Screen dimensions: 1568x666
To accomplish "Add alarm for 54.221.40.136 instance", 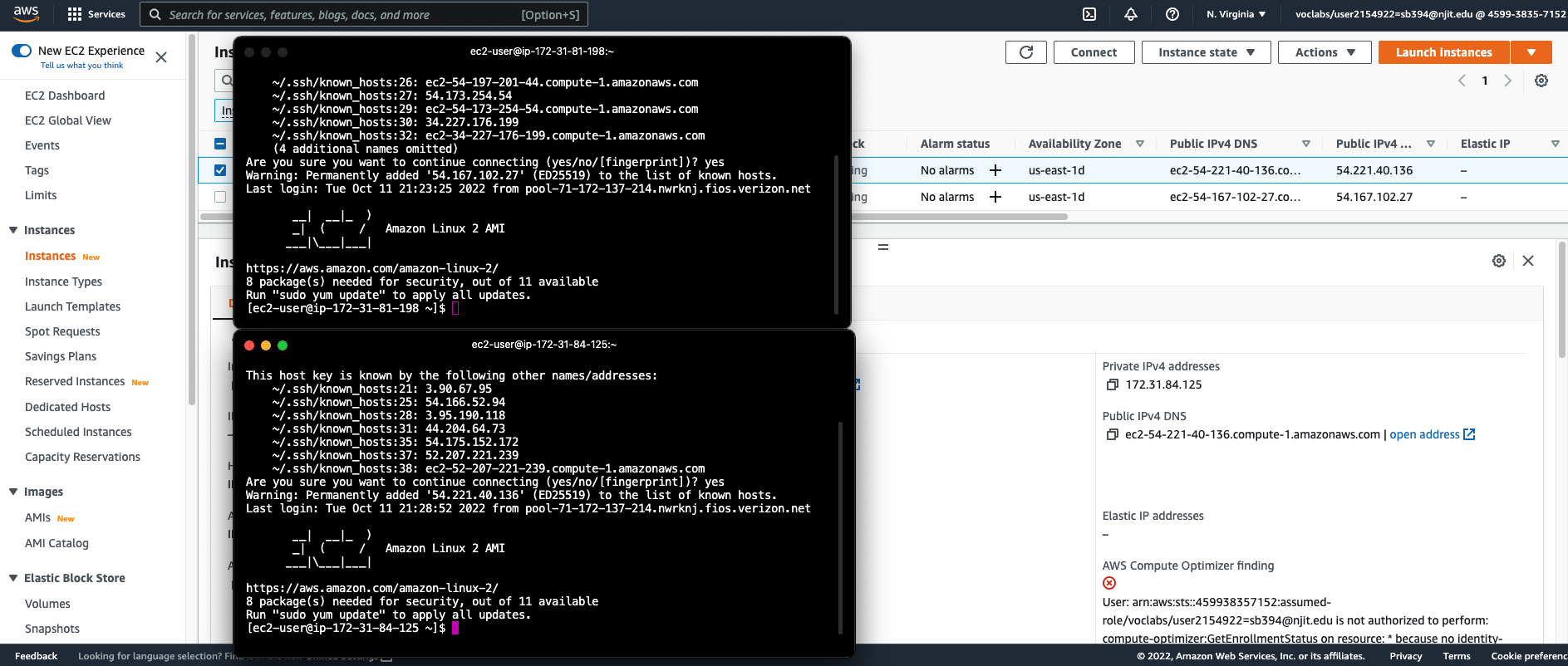I will pos(995,170).
